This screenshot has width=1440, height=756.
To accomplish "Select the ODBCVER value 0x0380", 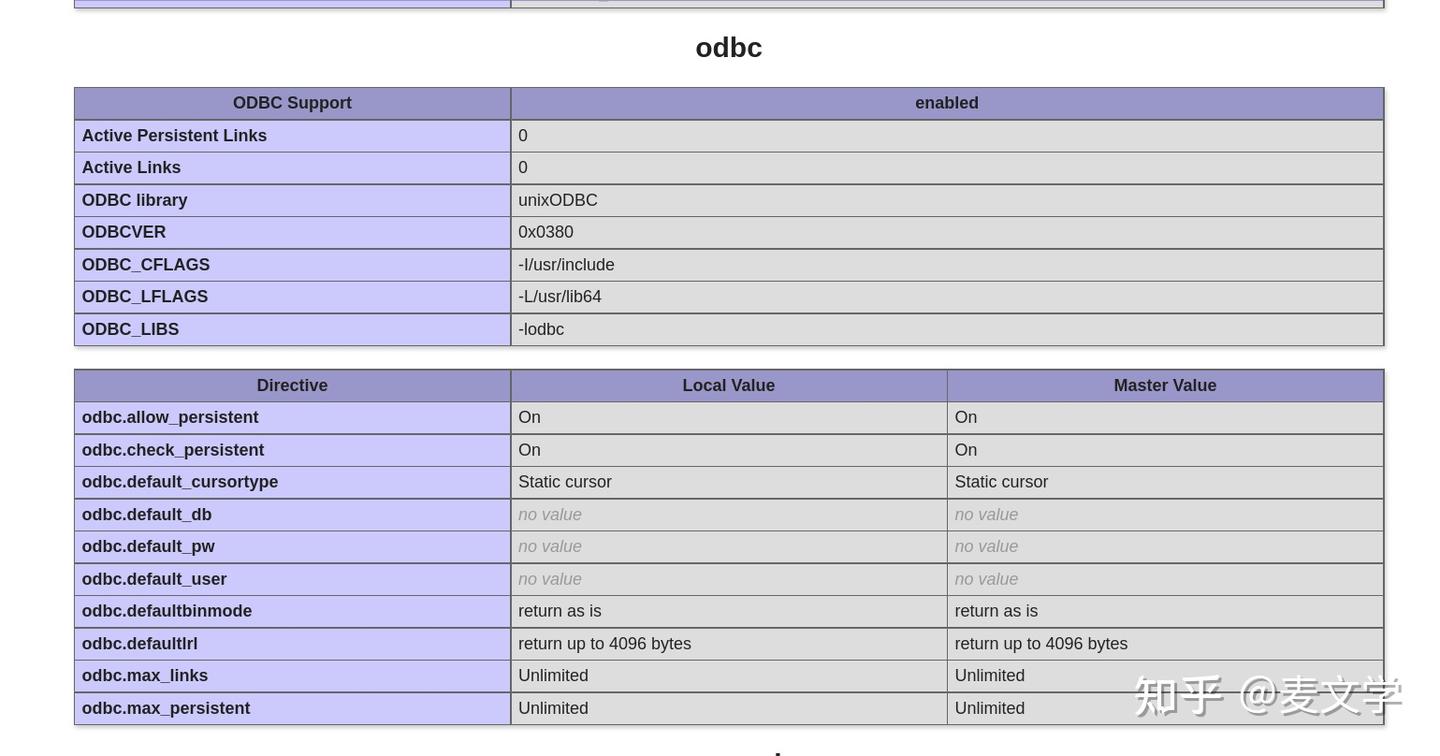I will 546,232.
